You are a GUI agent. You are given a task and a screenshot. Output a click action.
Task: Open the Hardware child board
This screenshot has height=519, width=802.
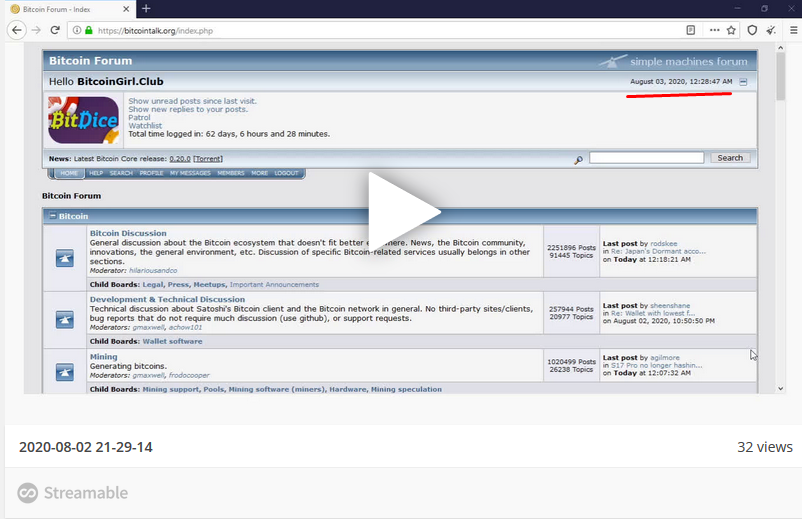pos(347,390)
